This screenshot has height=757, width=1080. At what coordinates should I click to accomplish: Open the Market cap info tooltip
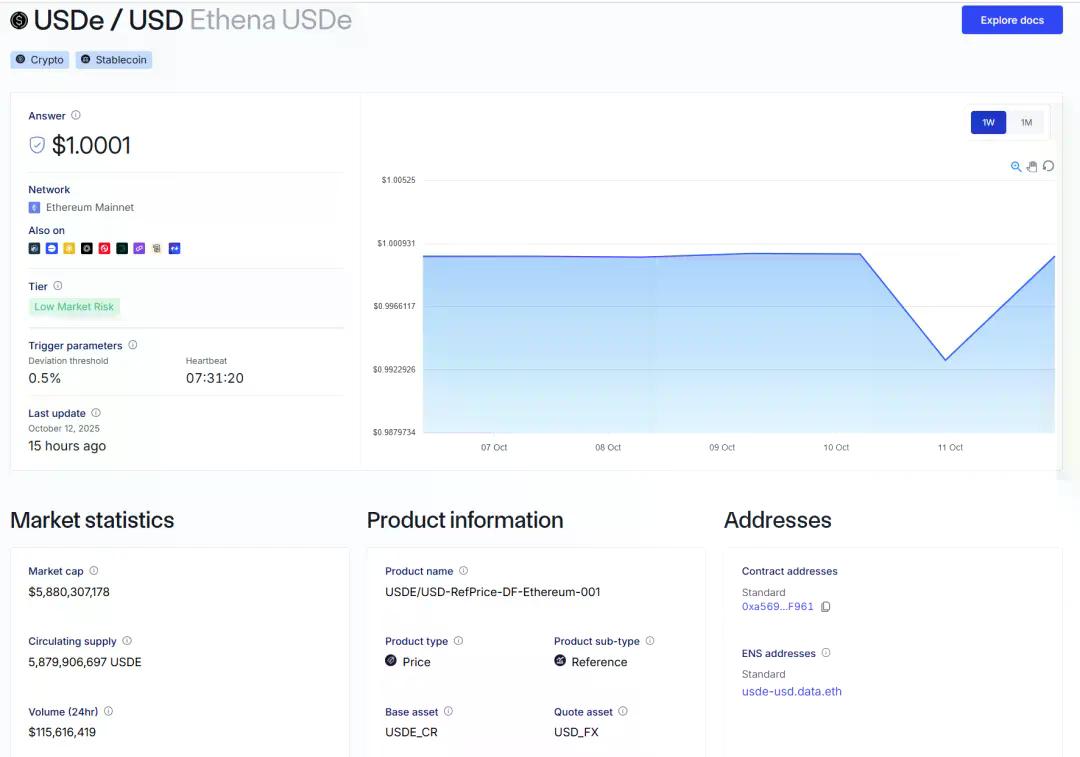[92, 571]
